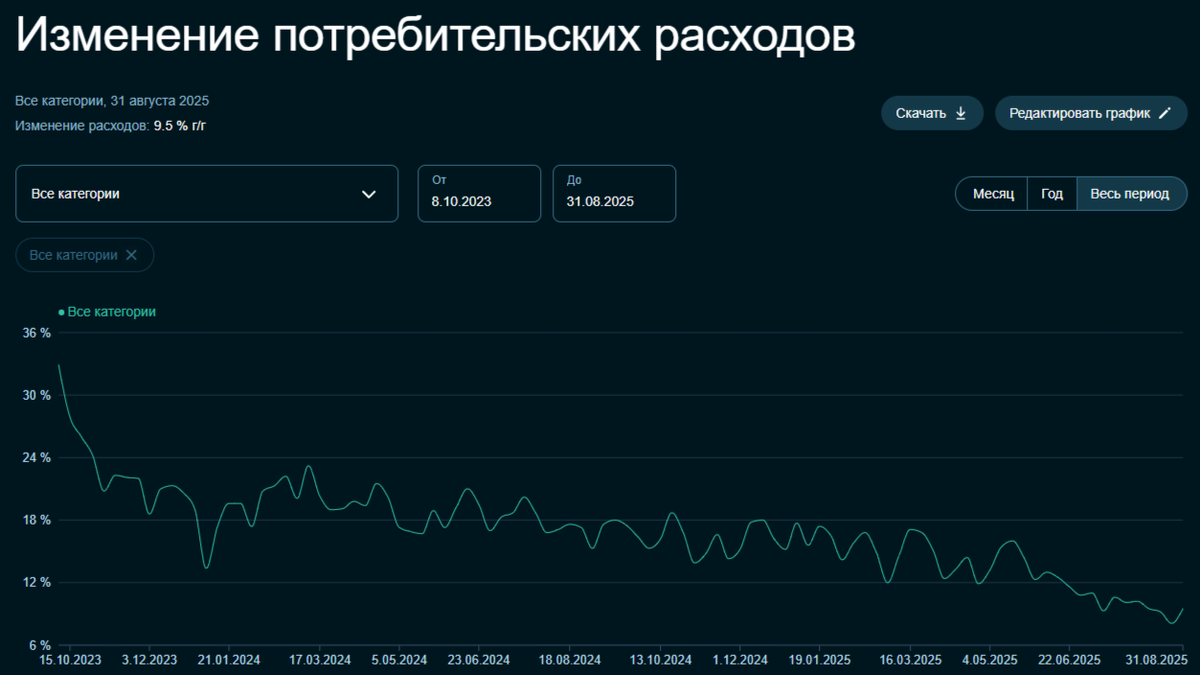This screenshot has height=675, width=1200.
Task: Open the 'До' end date field
Action: (614, 193)
